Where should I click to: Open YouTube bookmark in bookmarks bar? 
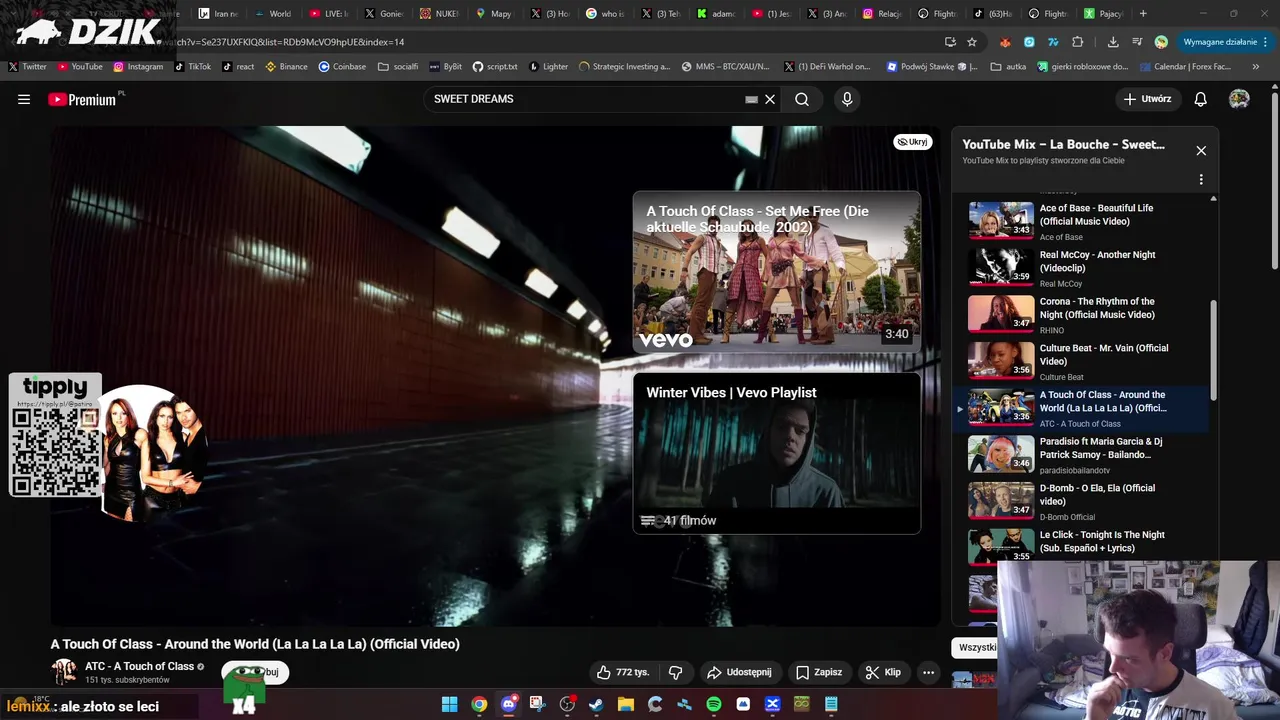[x=80, y=66]
